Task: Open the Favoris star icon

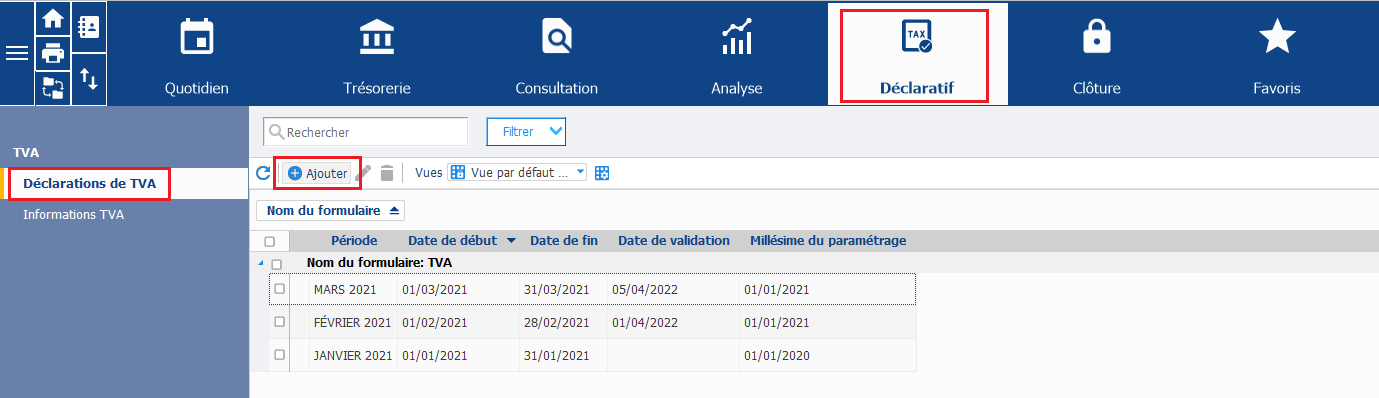Action: [1277, 37]
